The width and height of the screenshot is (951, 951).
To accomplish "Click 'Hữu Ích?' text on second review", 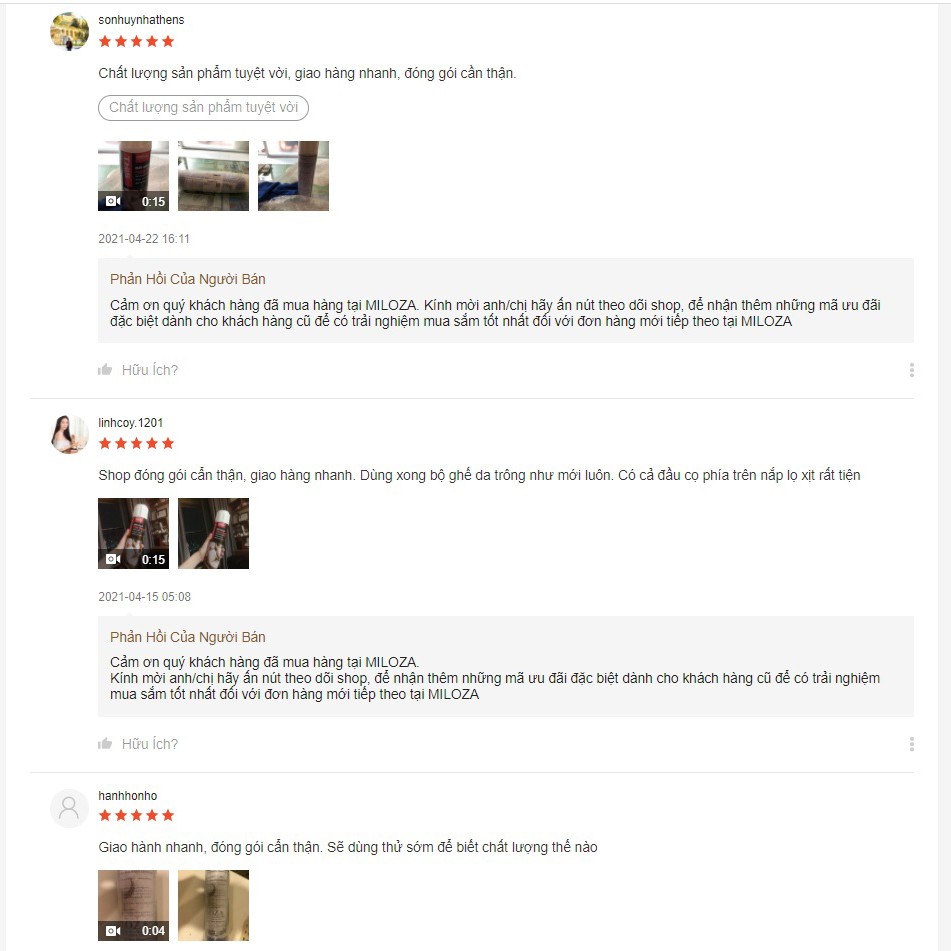I will [x=150, y=744].
